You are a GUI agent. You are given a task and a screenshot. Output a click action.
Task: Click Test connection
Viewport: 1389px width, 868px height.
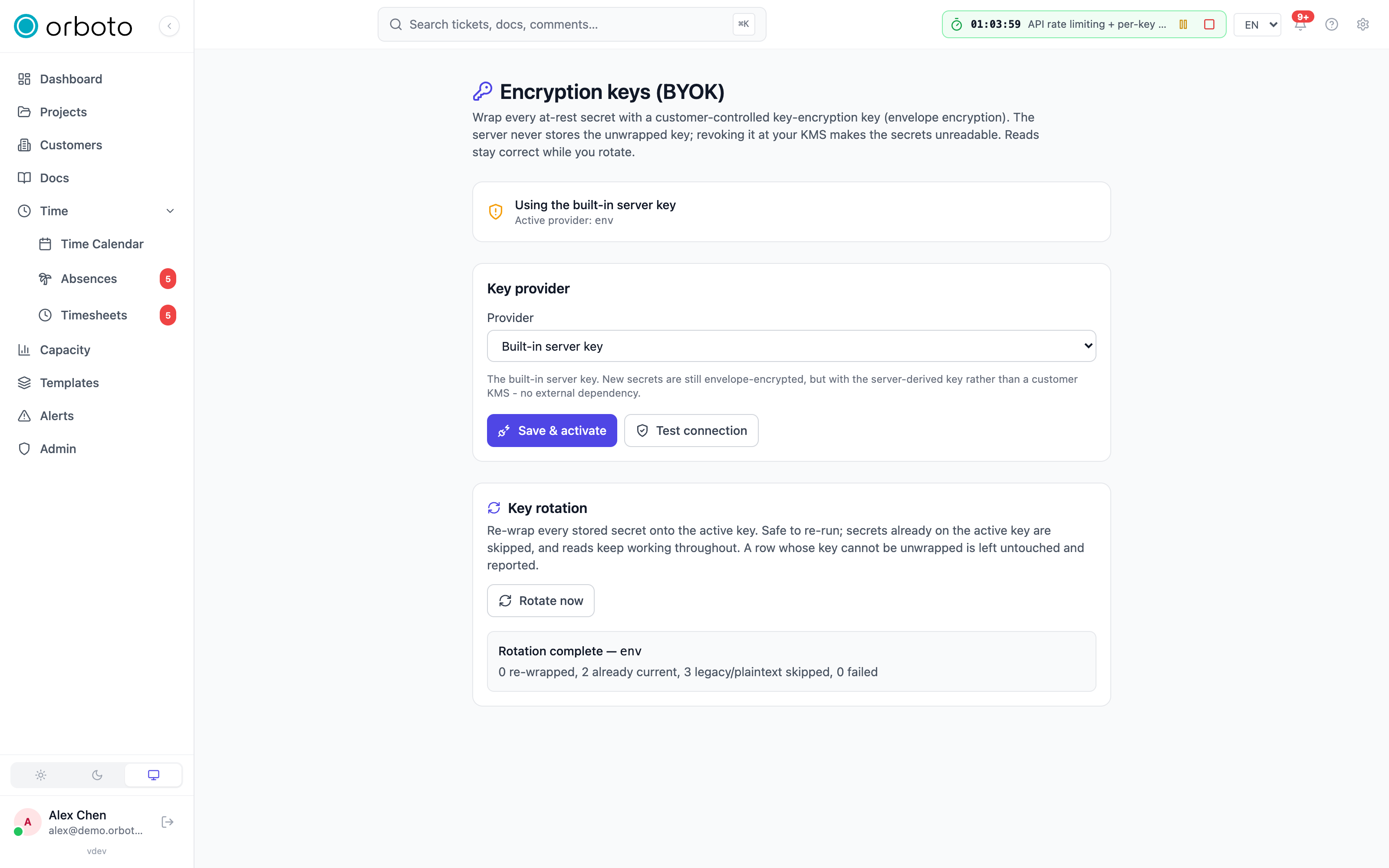[x=691, y=431]
